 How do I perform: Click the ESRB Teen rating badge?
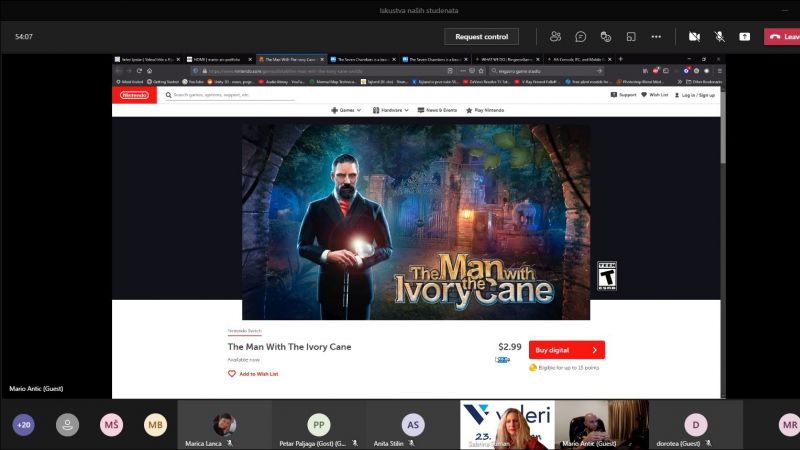pyautogui.click(x=606, y=275)
